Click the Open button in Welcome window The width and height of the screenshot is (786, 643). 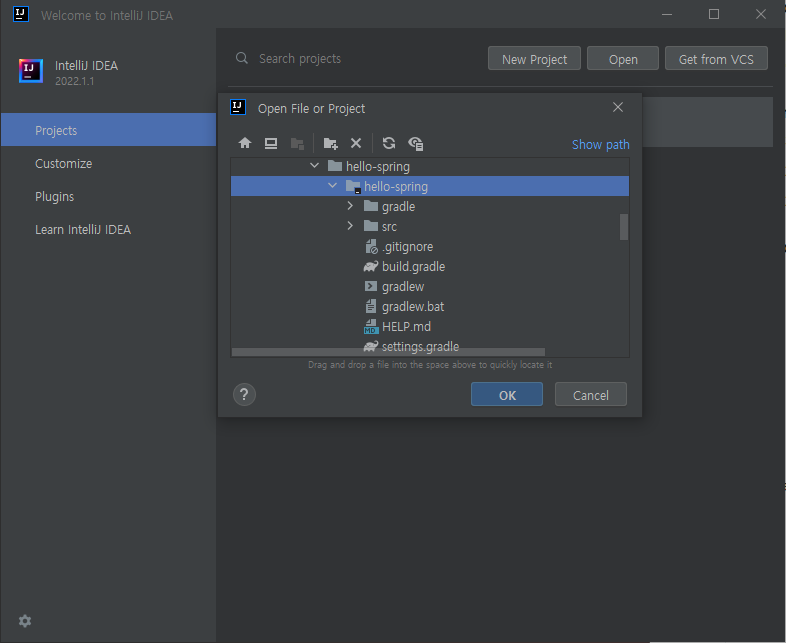pos(623,59)
